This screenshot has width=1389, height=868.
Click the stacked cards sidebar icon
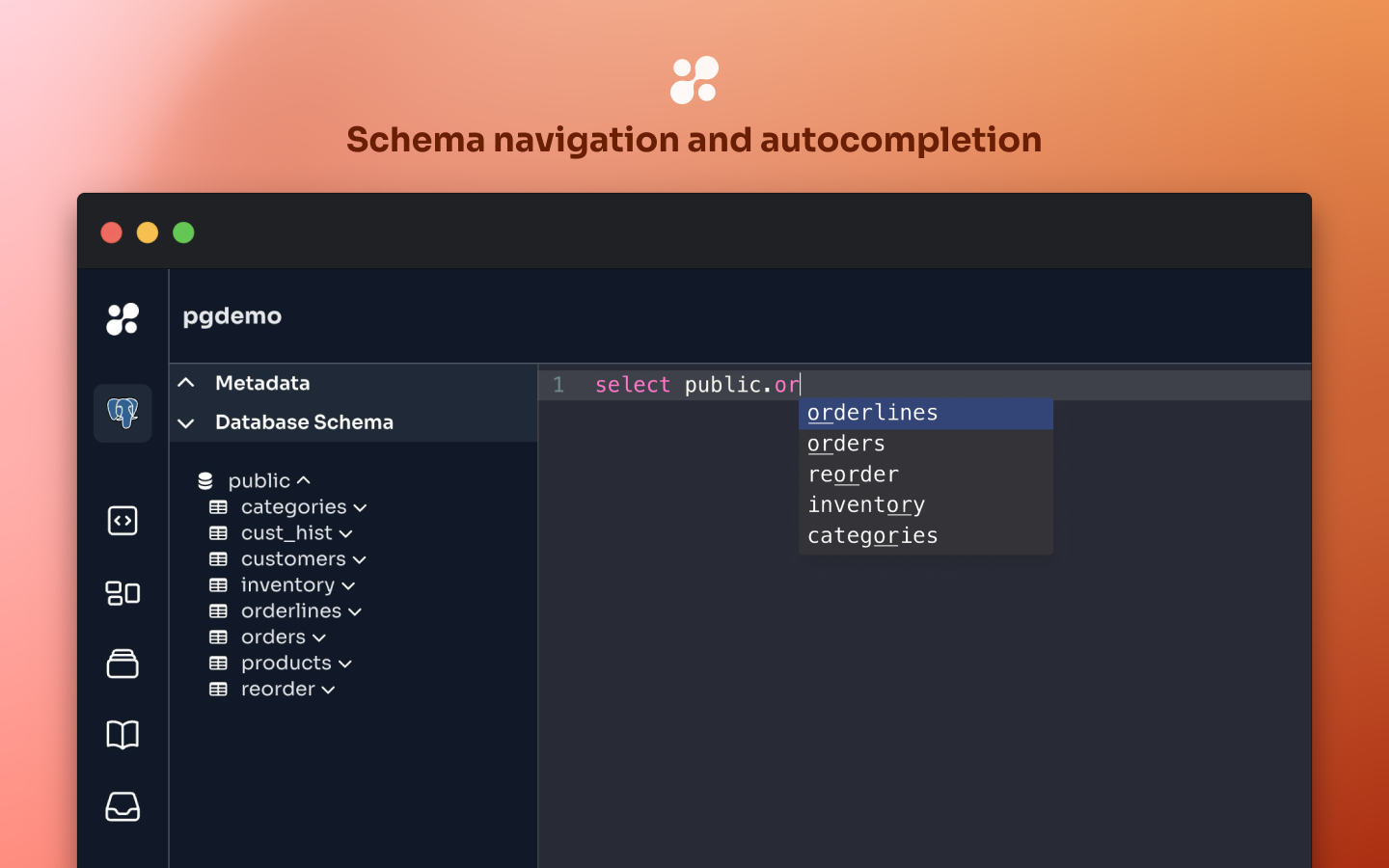(x=123, y=664)
